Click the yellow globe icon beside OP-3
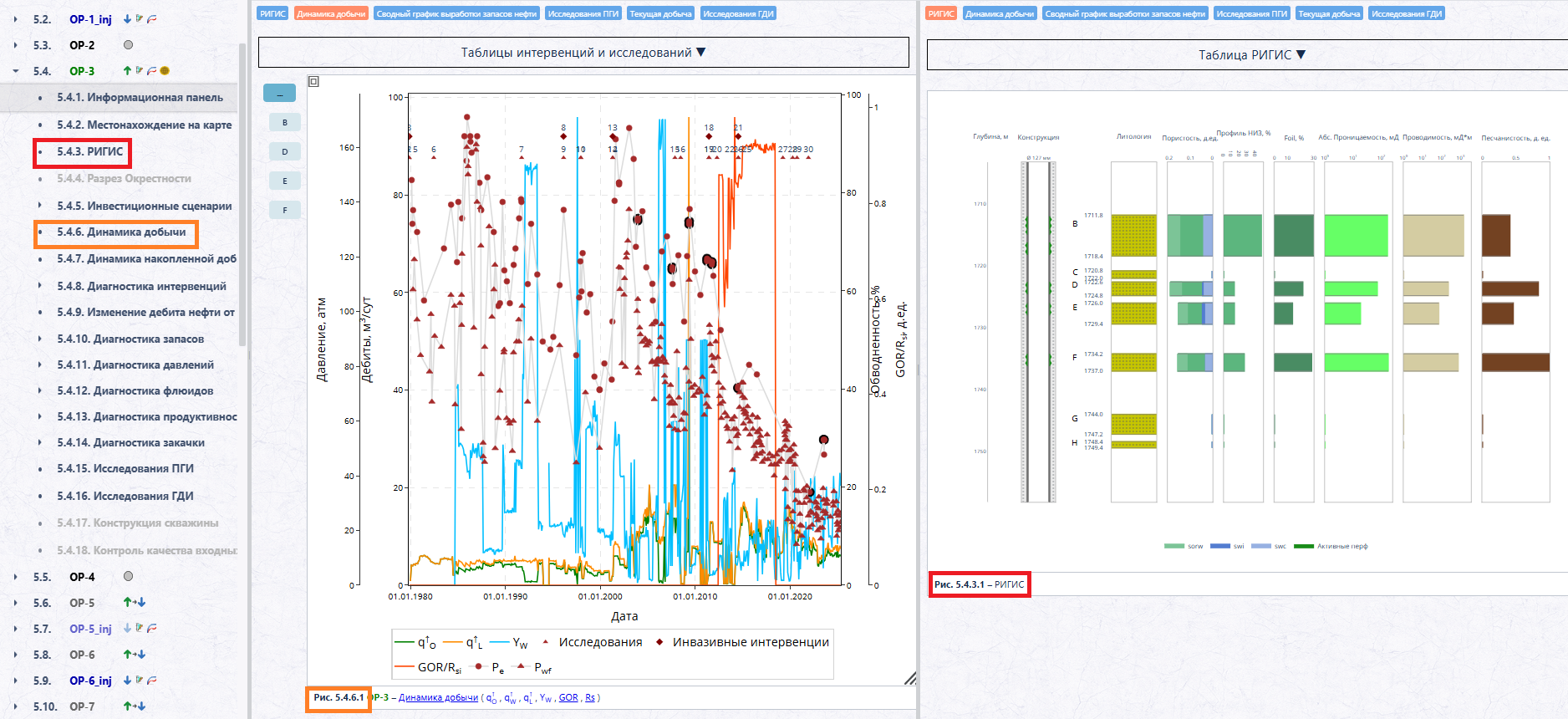1568x719 pixels. (x=165, y=71)
